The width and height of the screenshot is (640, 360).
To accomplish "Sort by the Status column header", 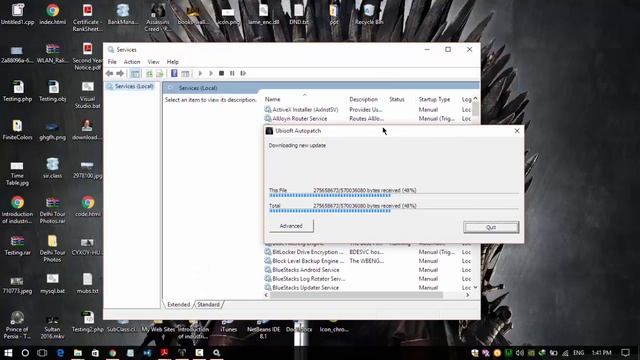I will pos(397,99).
